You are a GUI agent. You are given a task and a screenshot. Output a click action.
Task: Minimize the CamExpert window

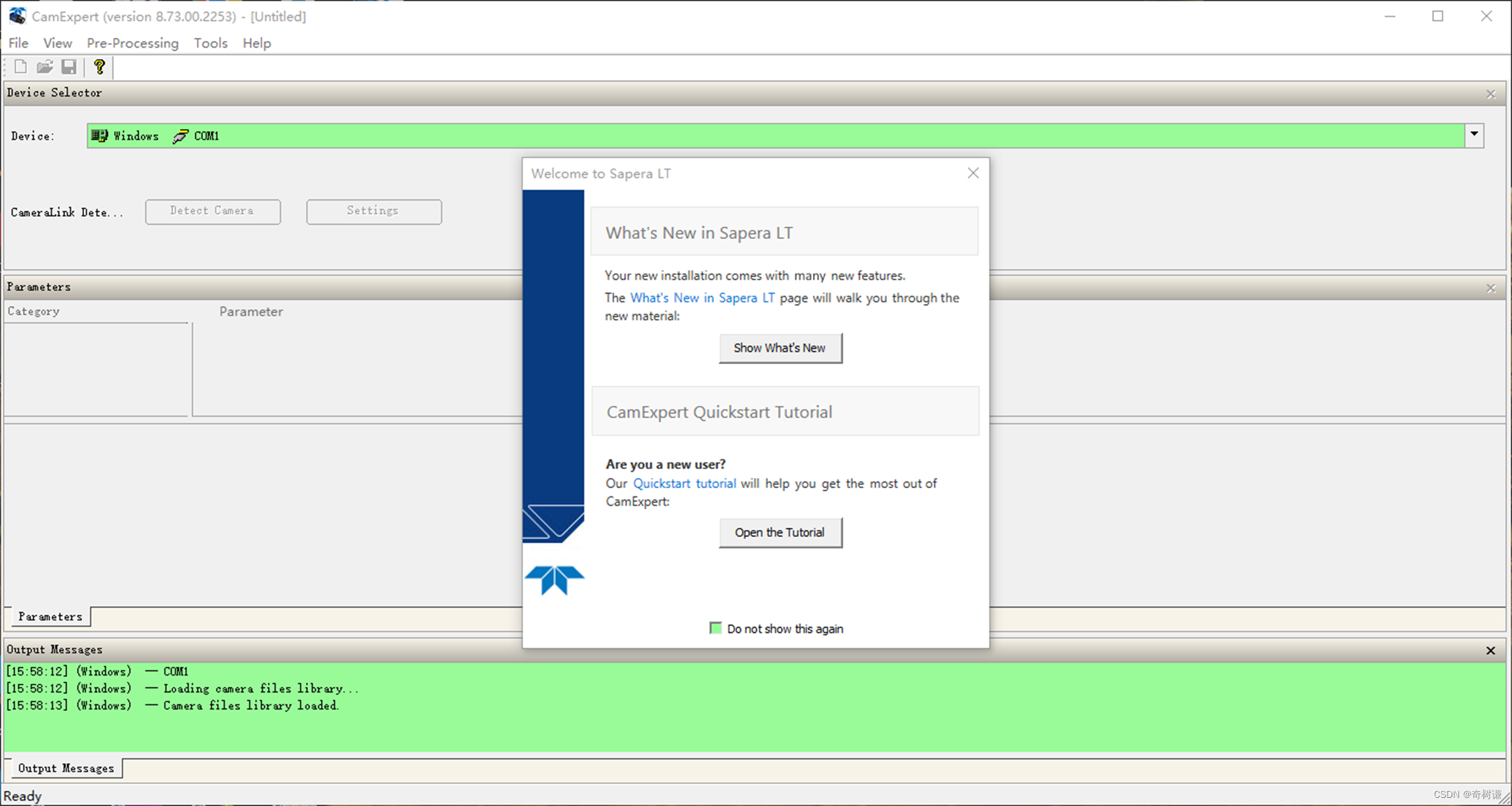click(1390, 16)
